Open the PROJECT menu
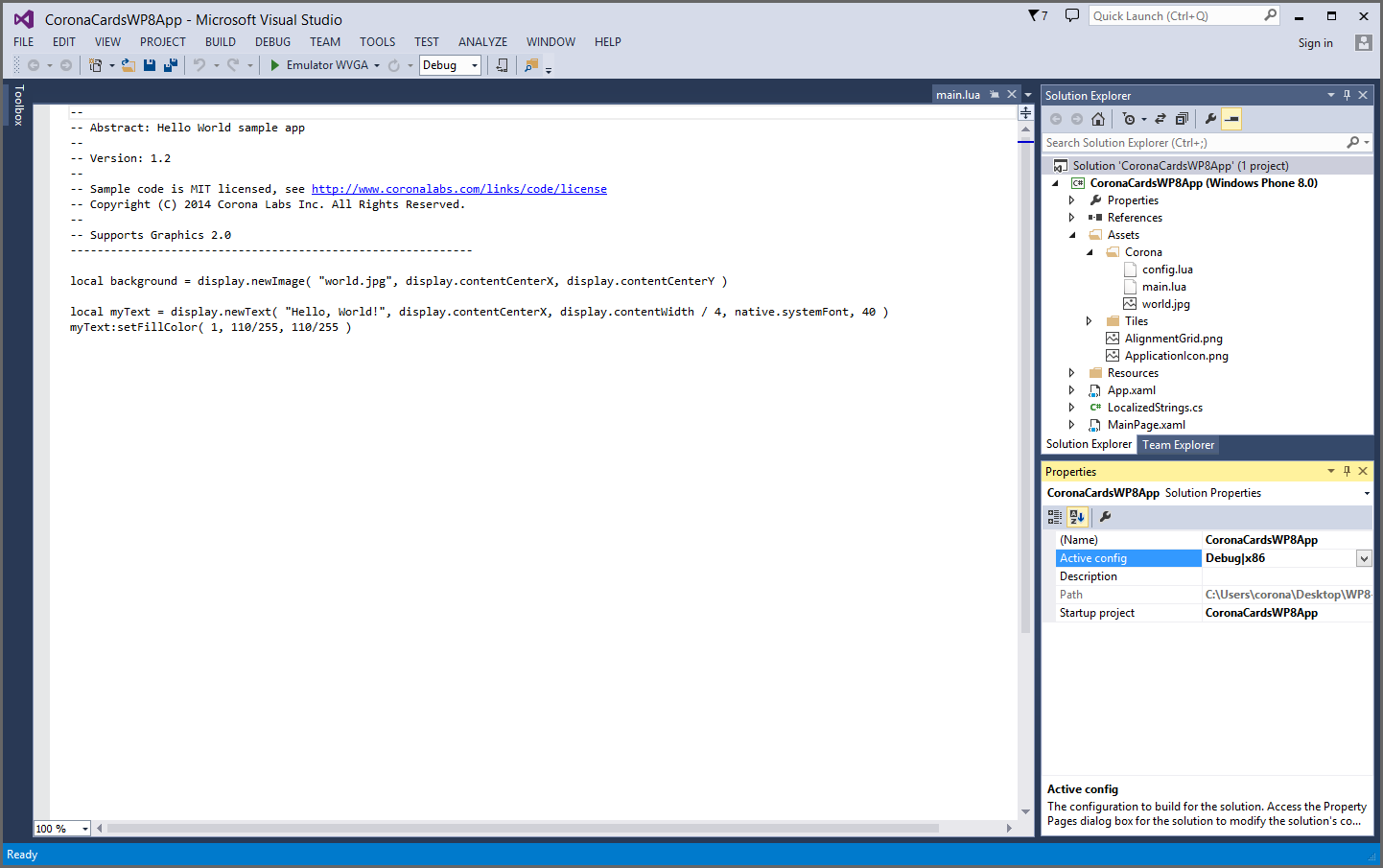This screenshot has width=1383, height=868. [x=163, y=42]
